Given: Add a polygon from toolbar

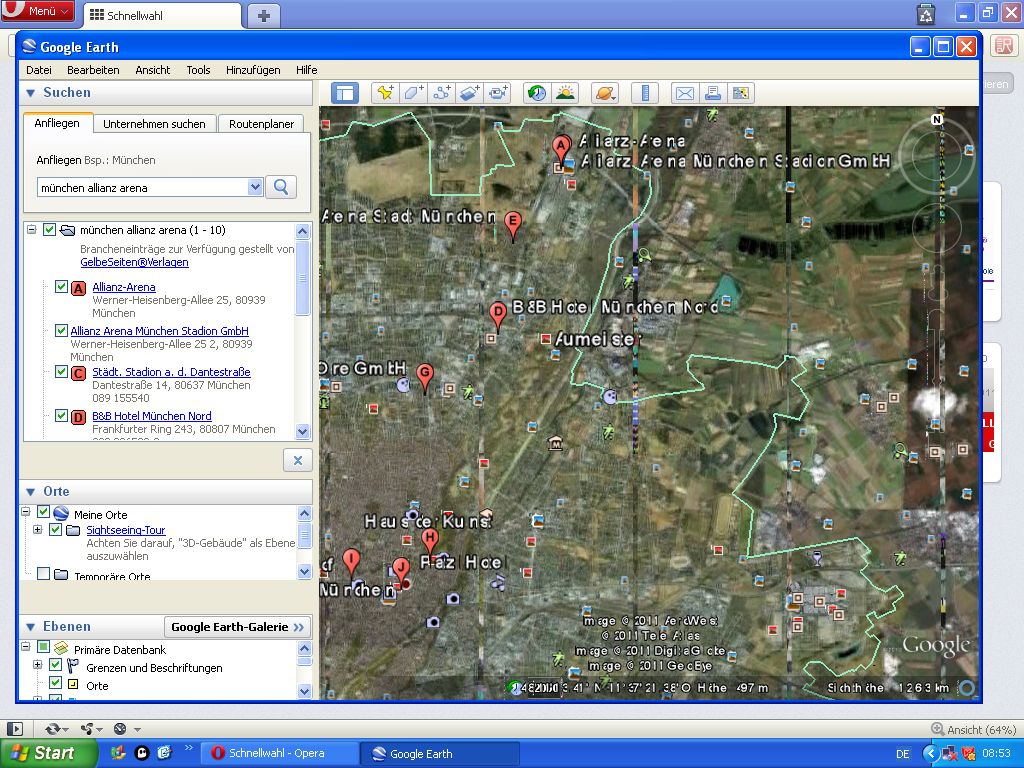Looking at the screenshot, I should point(413,93).
